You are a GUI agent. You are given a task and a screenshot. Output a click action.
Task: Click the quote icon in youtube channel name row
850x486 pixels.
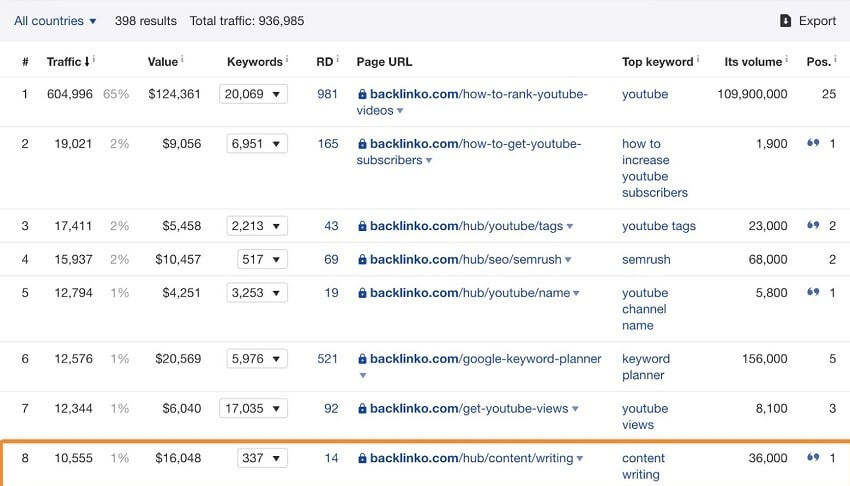[x=813, y=293]
